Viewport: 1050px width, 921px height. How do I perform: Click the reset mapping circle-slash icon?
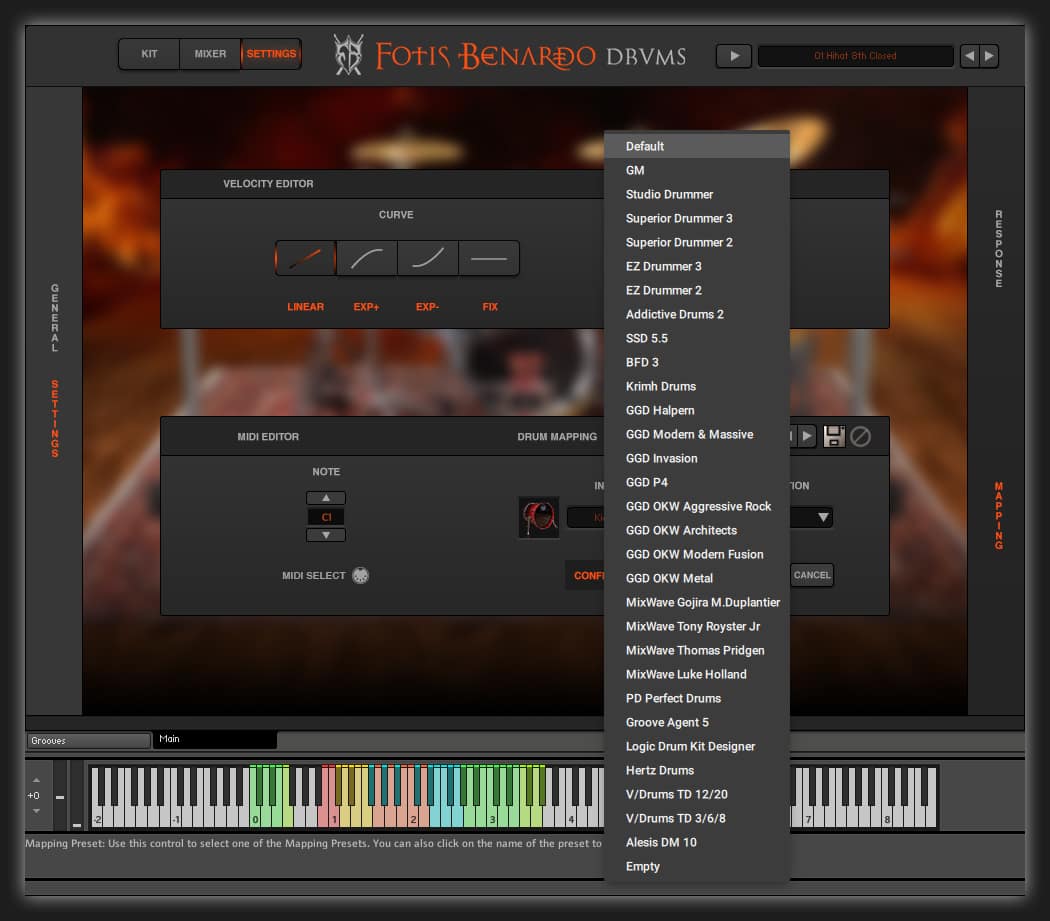(x=860, y=437)
